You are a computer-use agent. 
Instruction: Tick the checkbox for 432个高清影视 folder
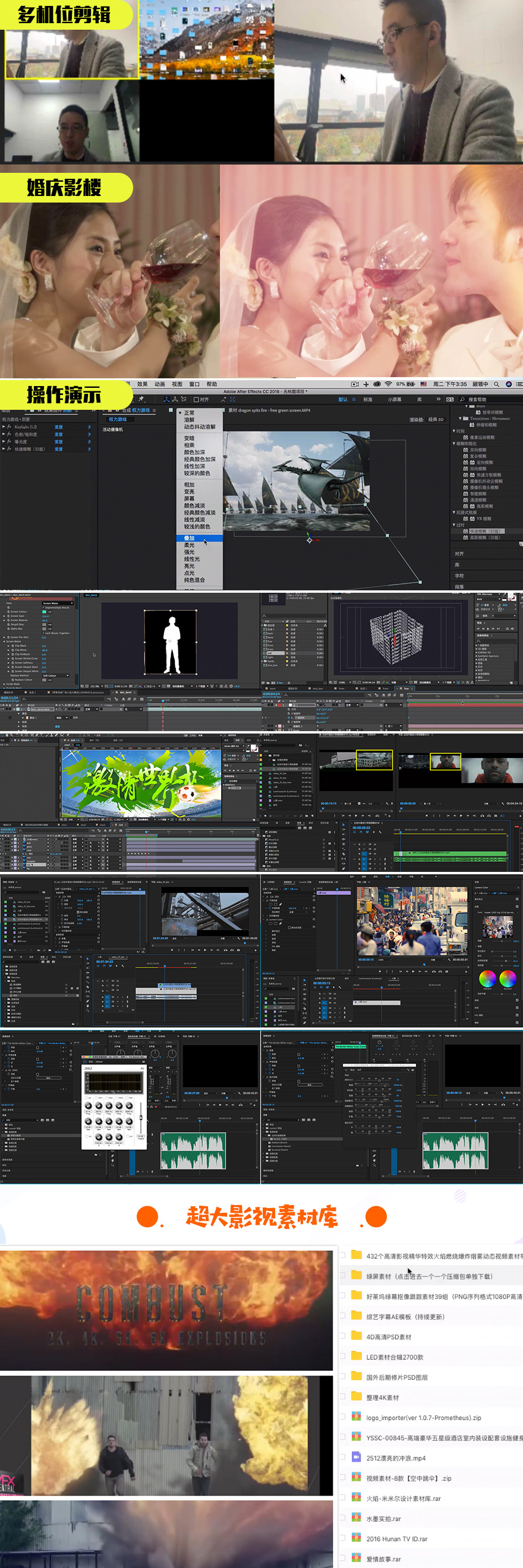click(x=342, y=1255)
